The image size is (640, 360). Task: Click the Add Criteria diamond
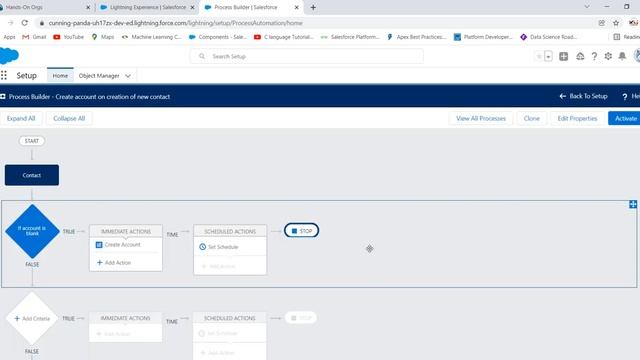[32, 318]
